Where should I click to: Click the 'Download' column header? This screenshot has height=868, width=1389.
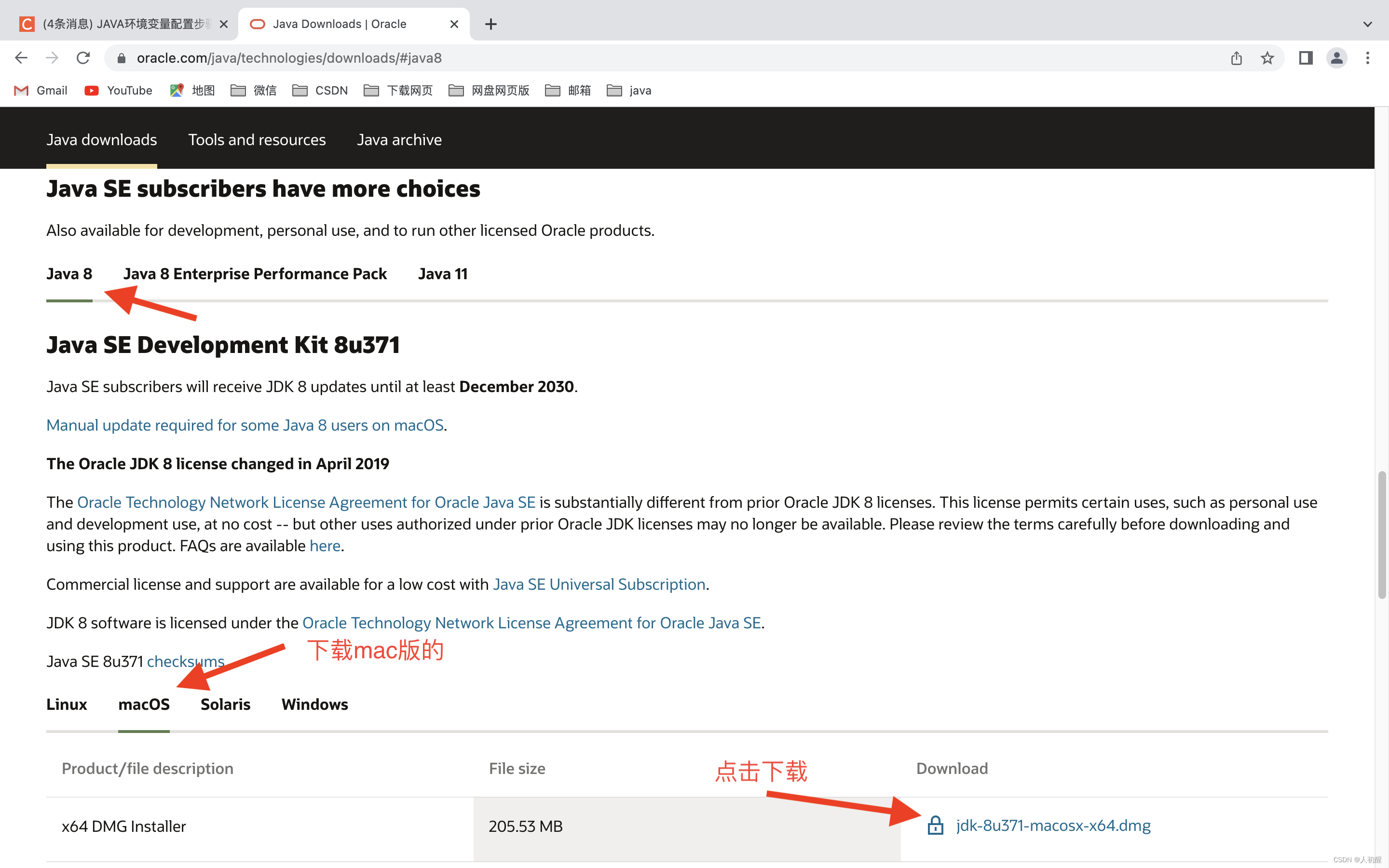coord(952,769)
